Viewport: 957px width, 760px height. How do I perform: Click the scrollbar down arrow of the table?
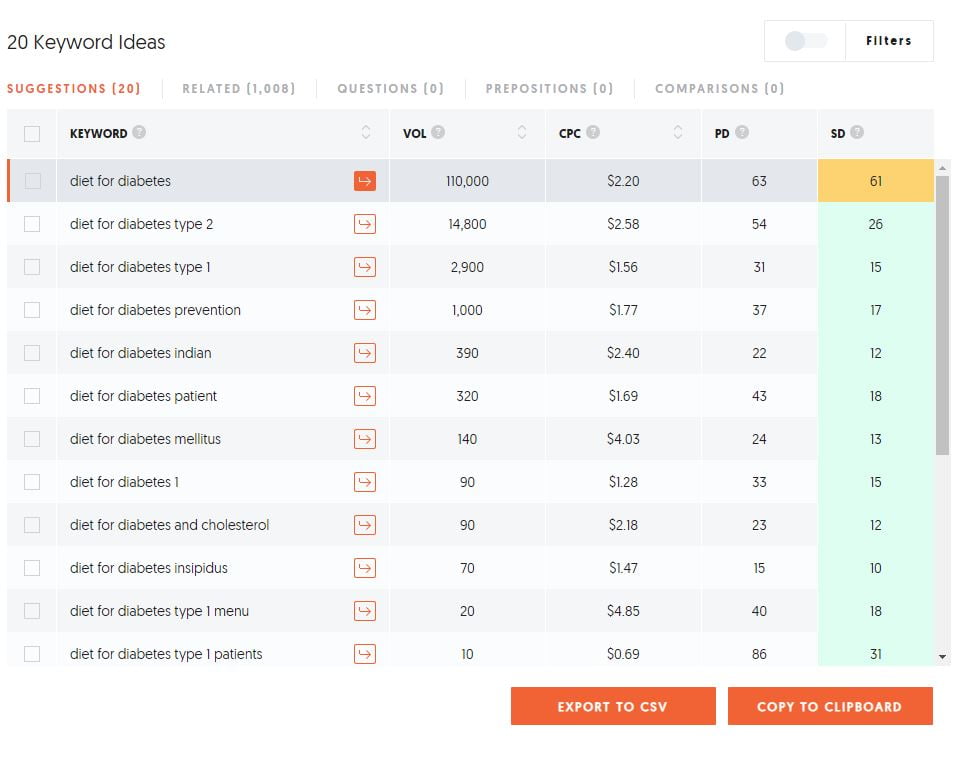942,657
